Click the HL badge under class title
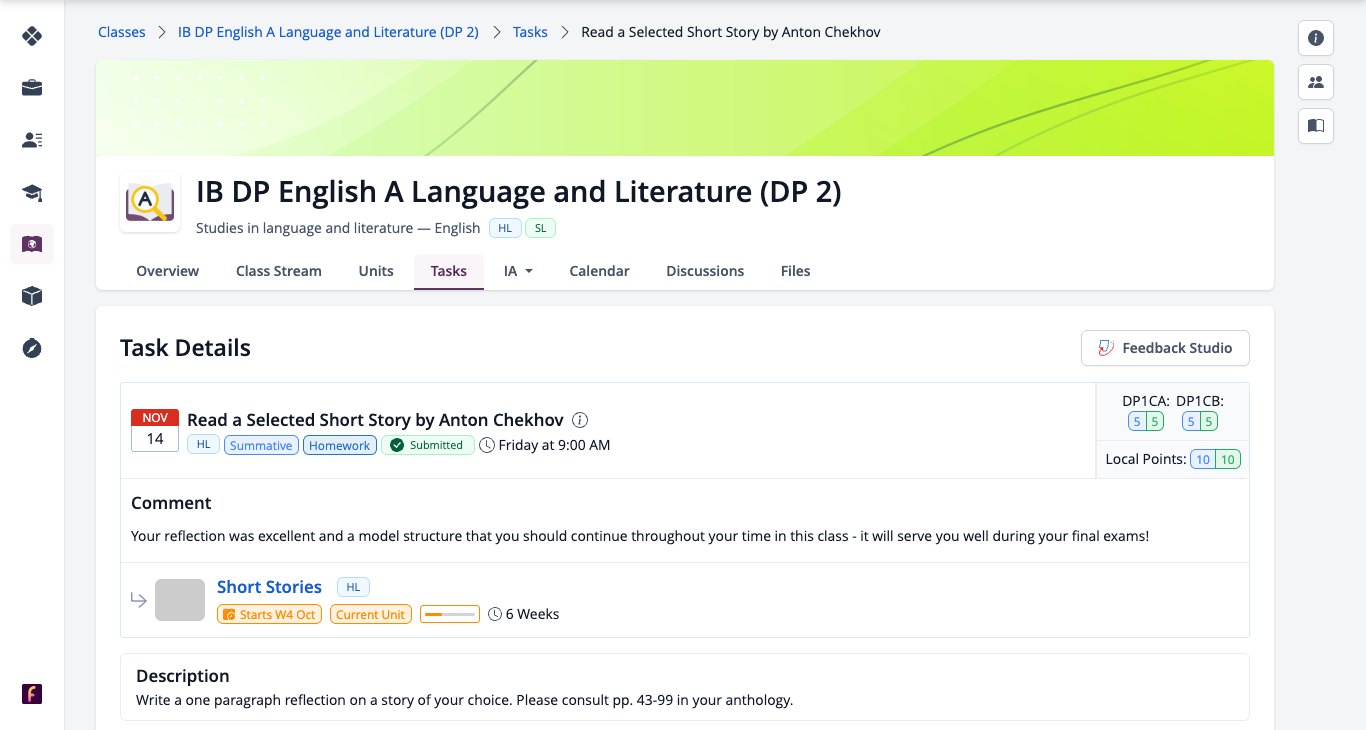The width and height of the screenshot is (1366, 730). 505,228
